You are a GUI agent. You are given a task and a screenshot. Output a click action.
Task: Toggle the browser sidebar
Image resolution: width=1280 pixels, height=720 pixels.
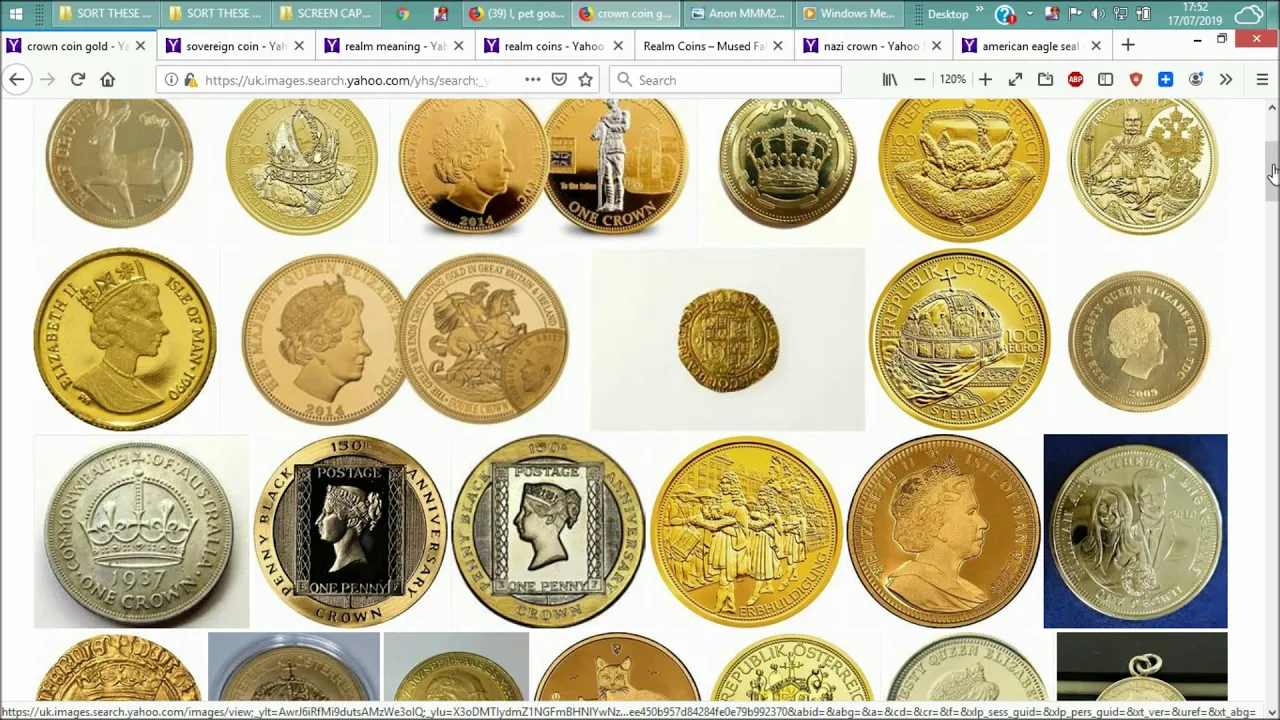pyautogui.click(x=1105, y=80)
